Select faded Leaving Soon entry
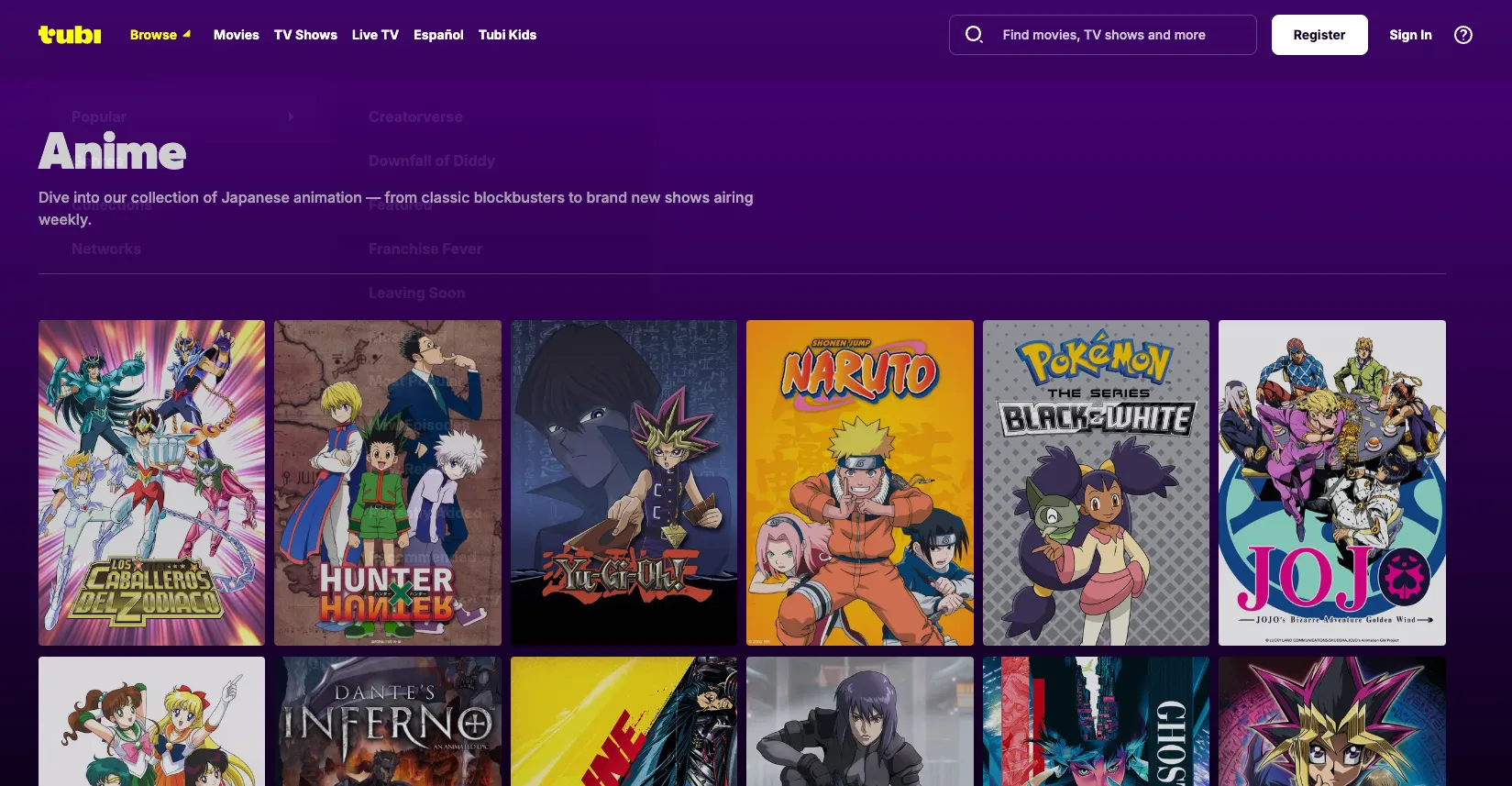 tap(417, 293)
